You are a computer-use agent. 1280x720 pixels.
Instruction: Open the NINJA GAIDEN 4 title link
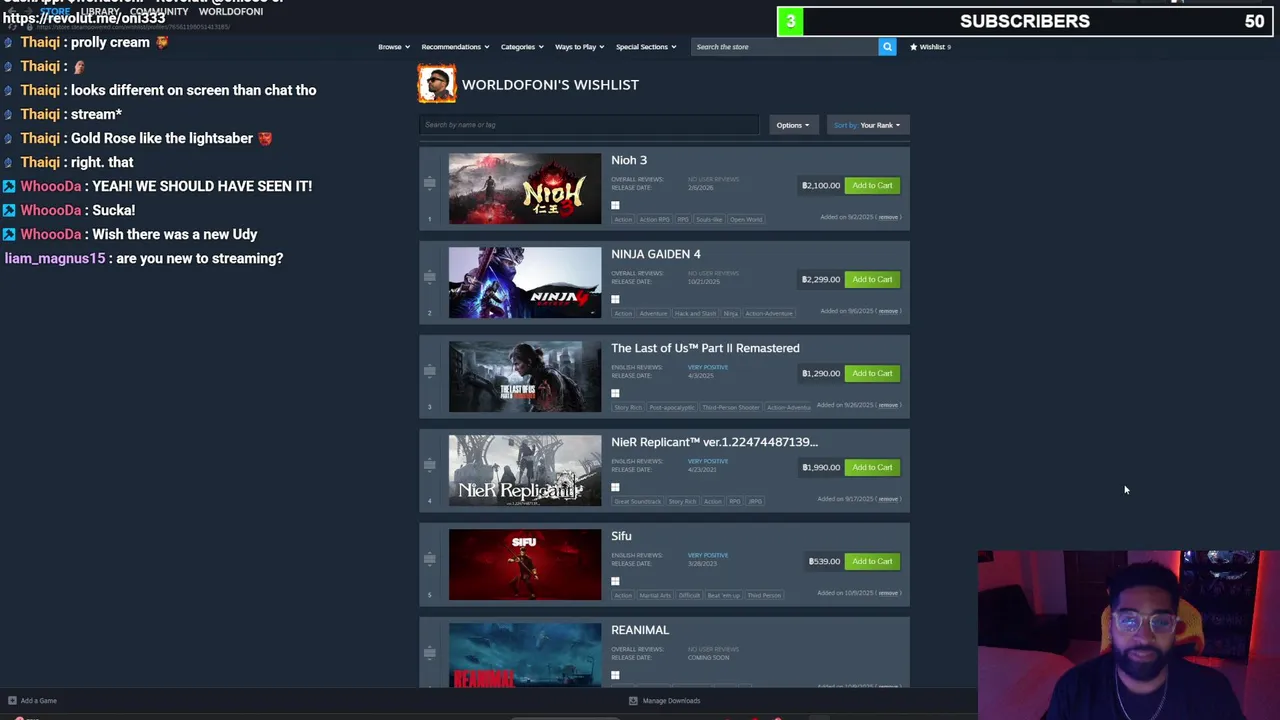tap(656, 254)
